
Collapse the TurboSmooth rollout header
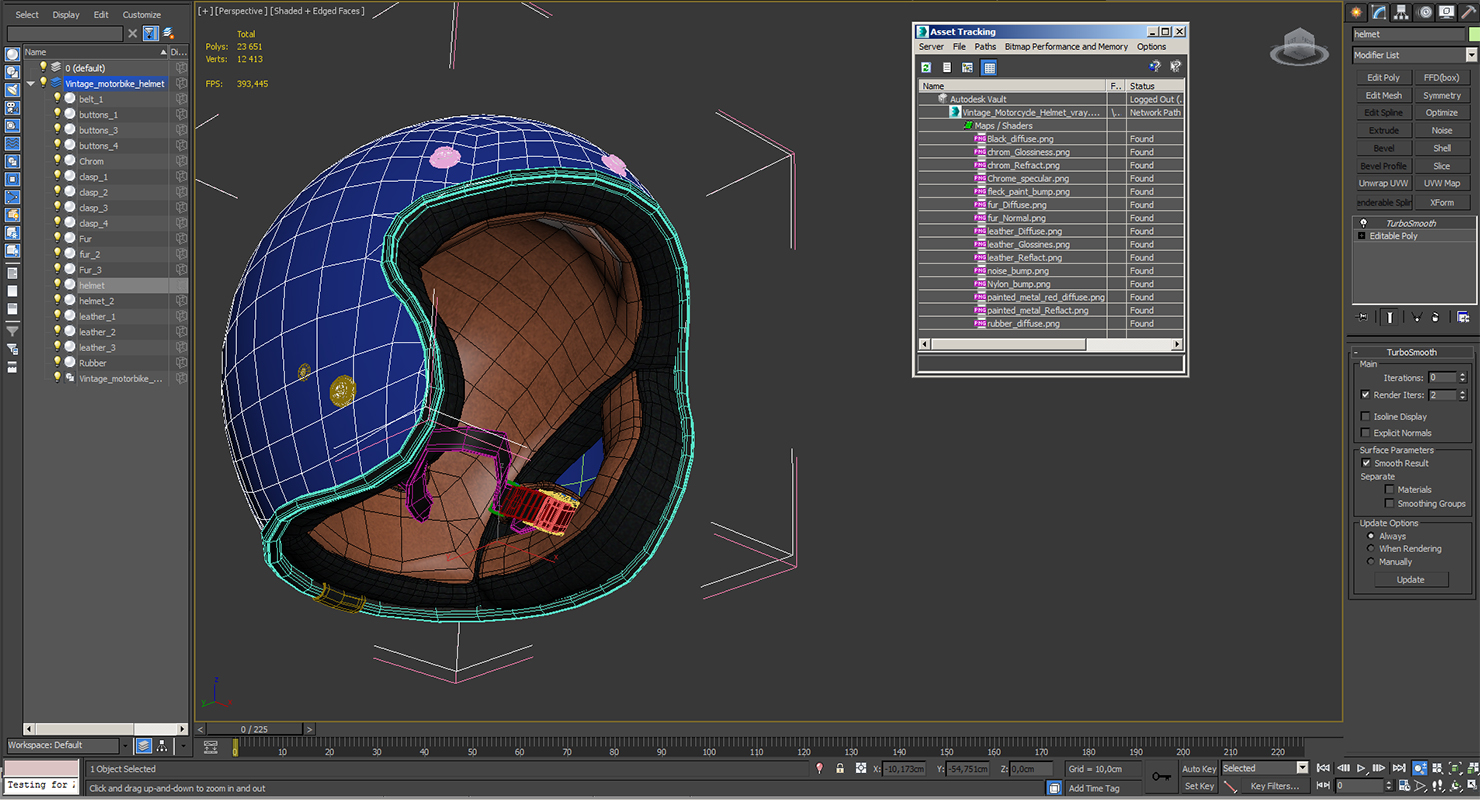tap(1411, 352)
